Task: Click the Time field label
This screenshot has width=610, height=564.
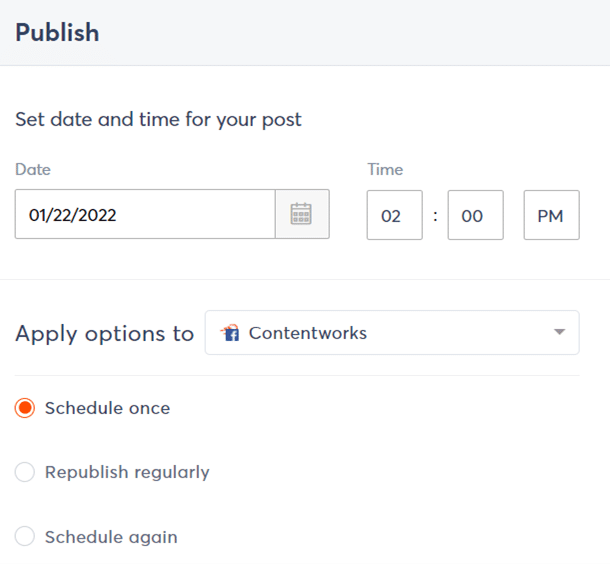Action: [x=385, y=170]
